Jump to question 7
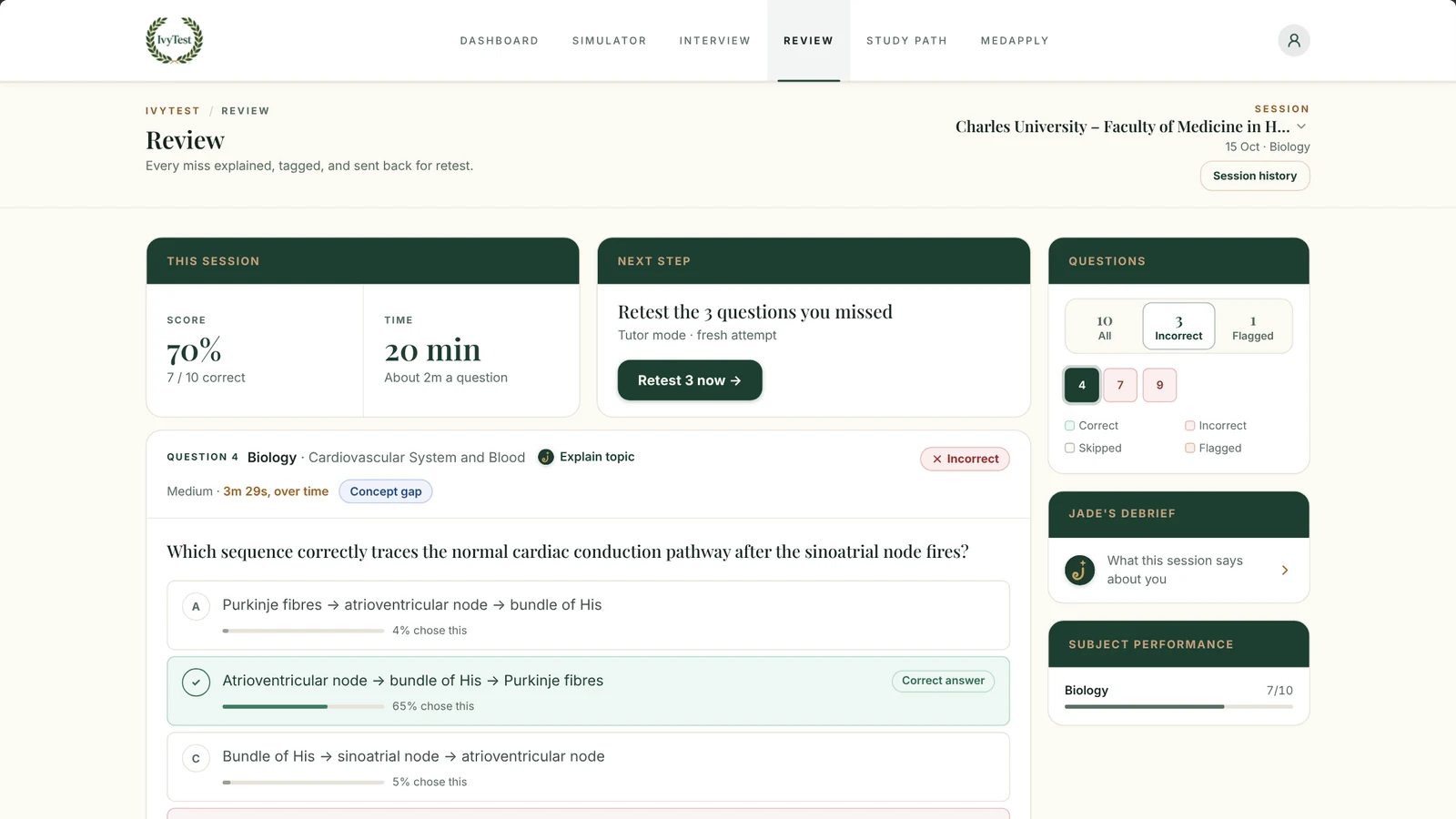This screenshot has width=1456, height=819. click(x=1120, y=385)
